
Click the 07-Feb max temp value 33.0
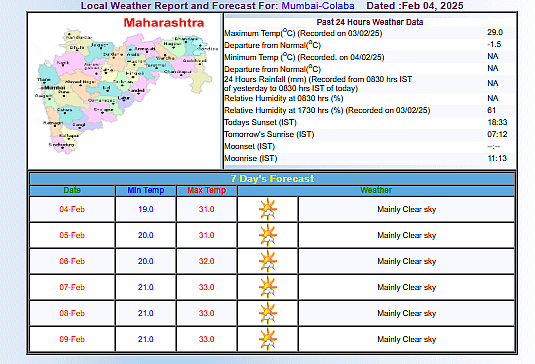point(206,287)
